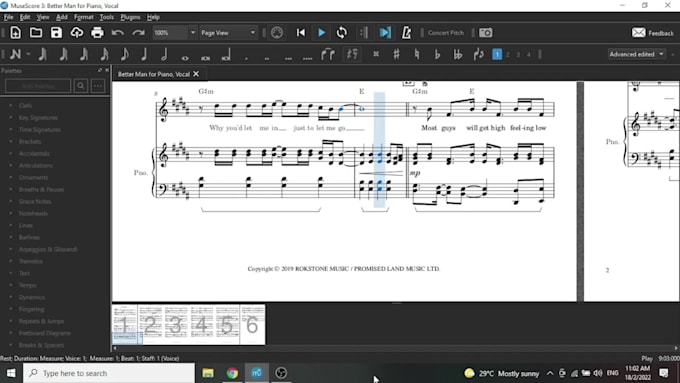Screen dimensions: 680x383
Task: Open the Page View dropdown
Action: coord(228,33)
